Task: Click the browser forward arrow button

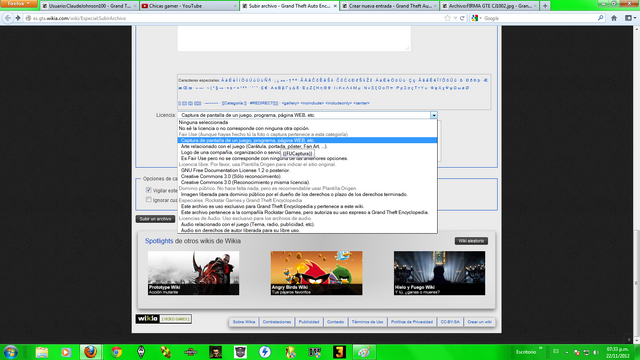Action: 18,18
